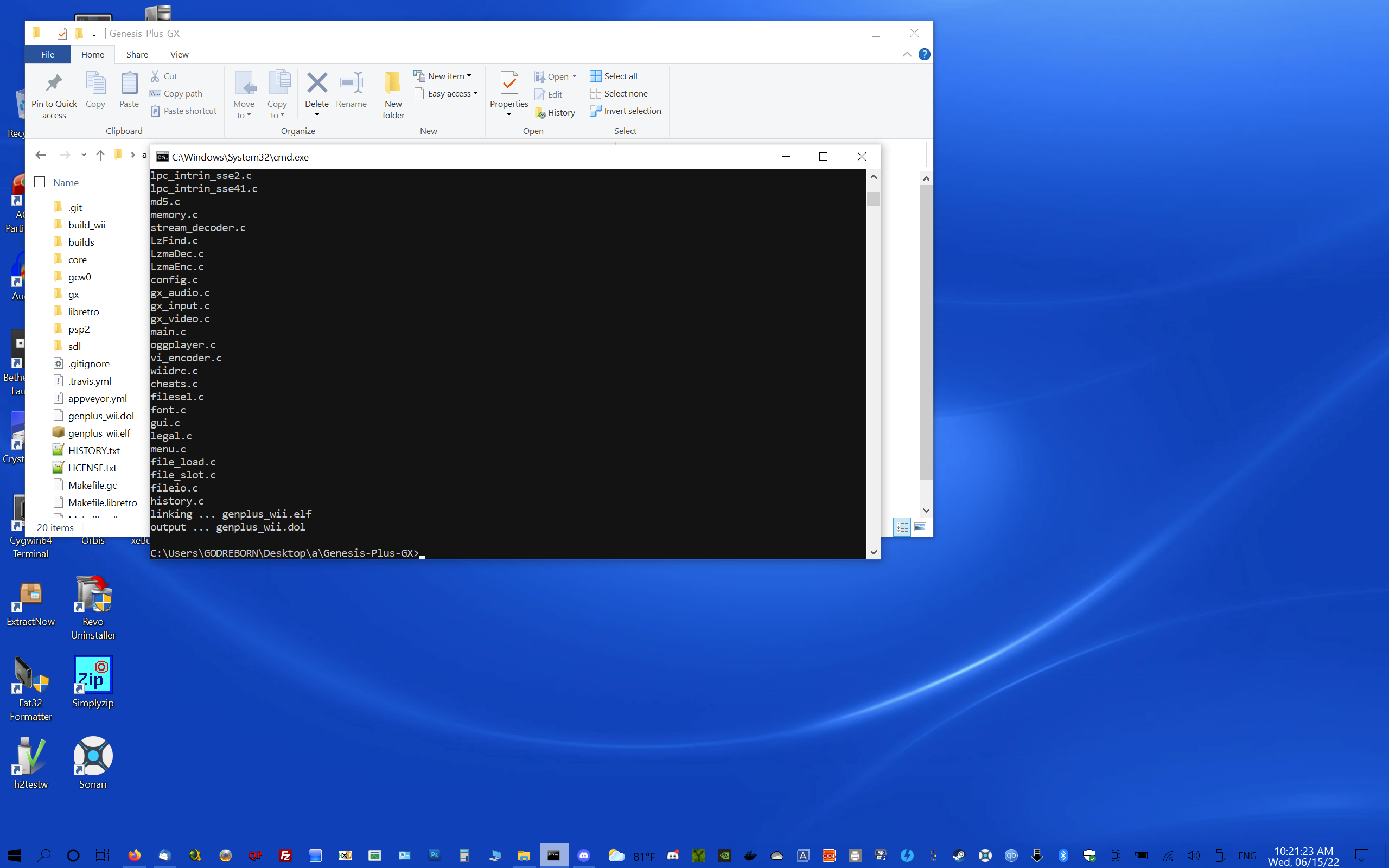Open Revo Uninstaller desktop shortcut

[x=93, y=608]
